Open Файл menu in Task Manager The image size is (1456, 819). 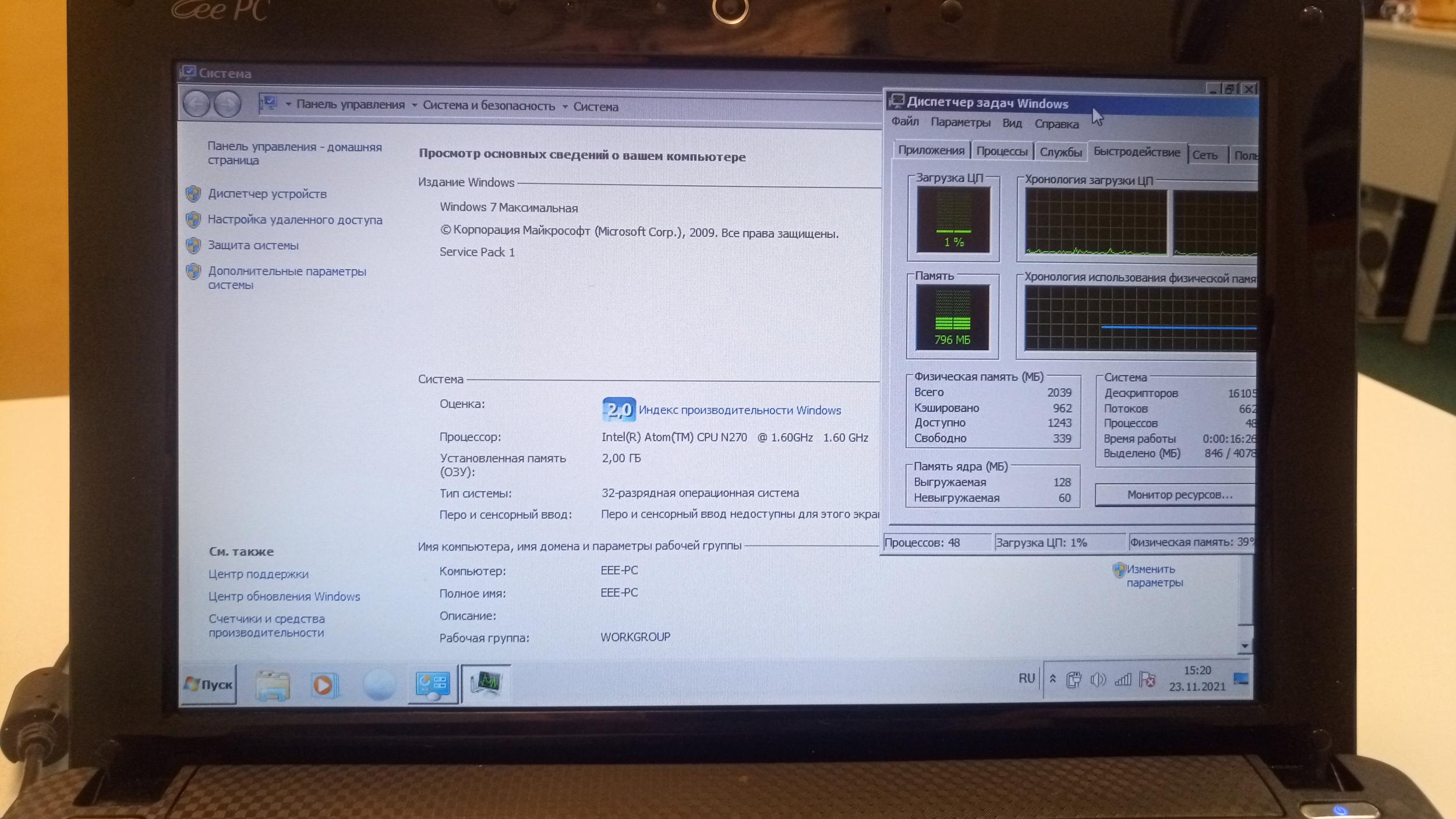[905, 122]
